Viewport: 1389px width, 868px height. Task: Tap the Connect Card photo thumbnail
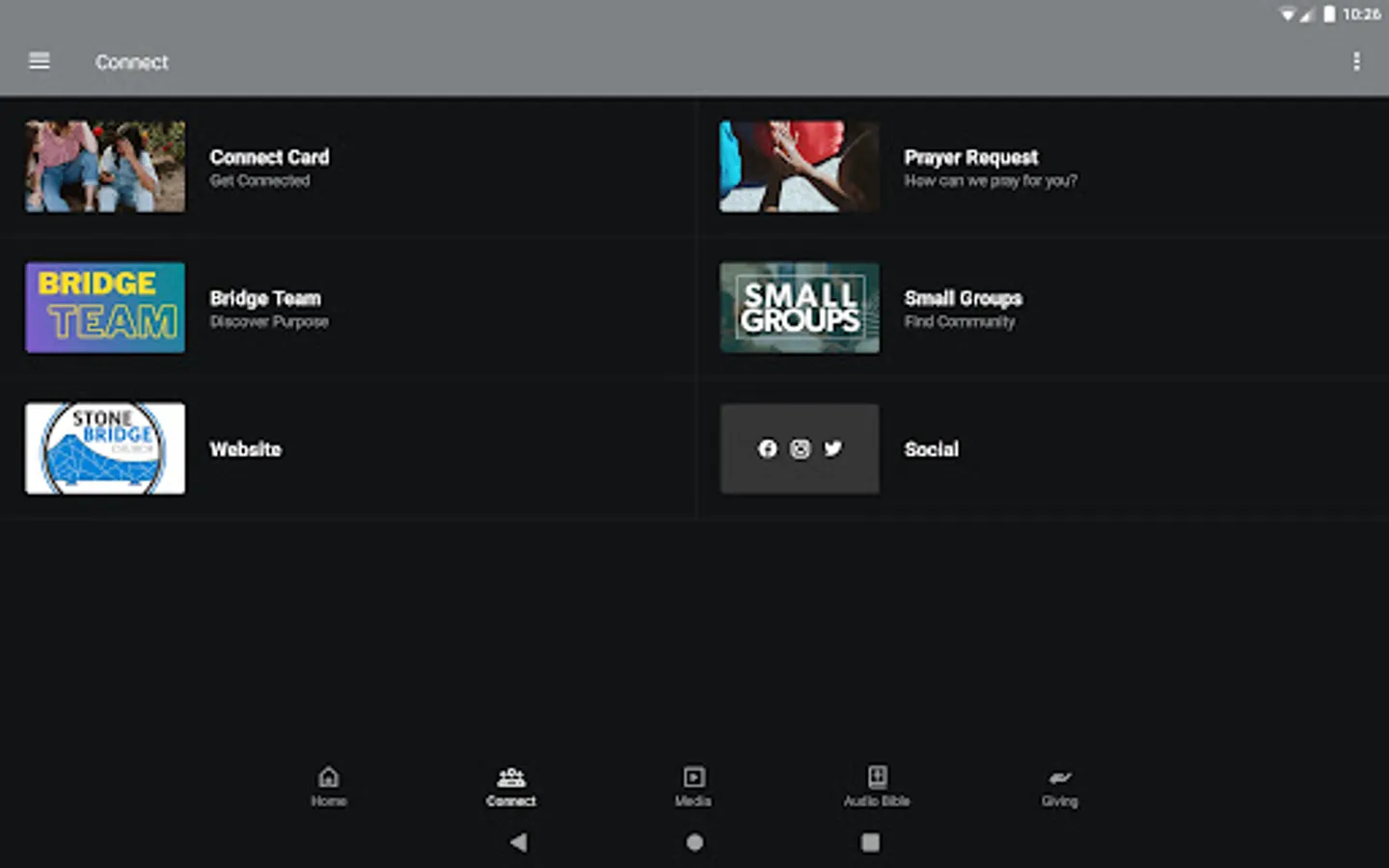tap(104, 166)
